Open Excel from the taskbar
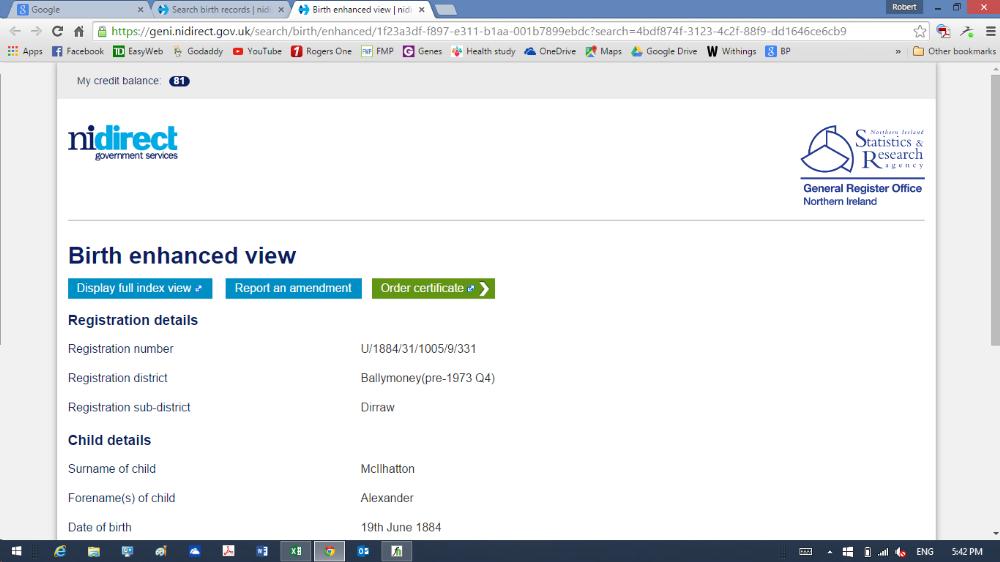 click(x=296, y=551)
